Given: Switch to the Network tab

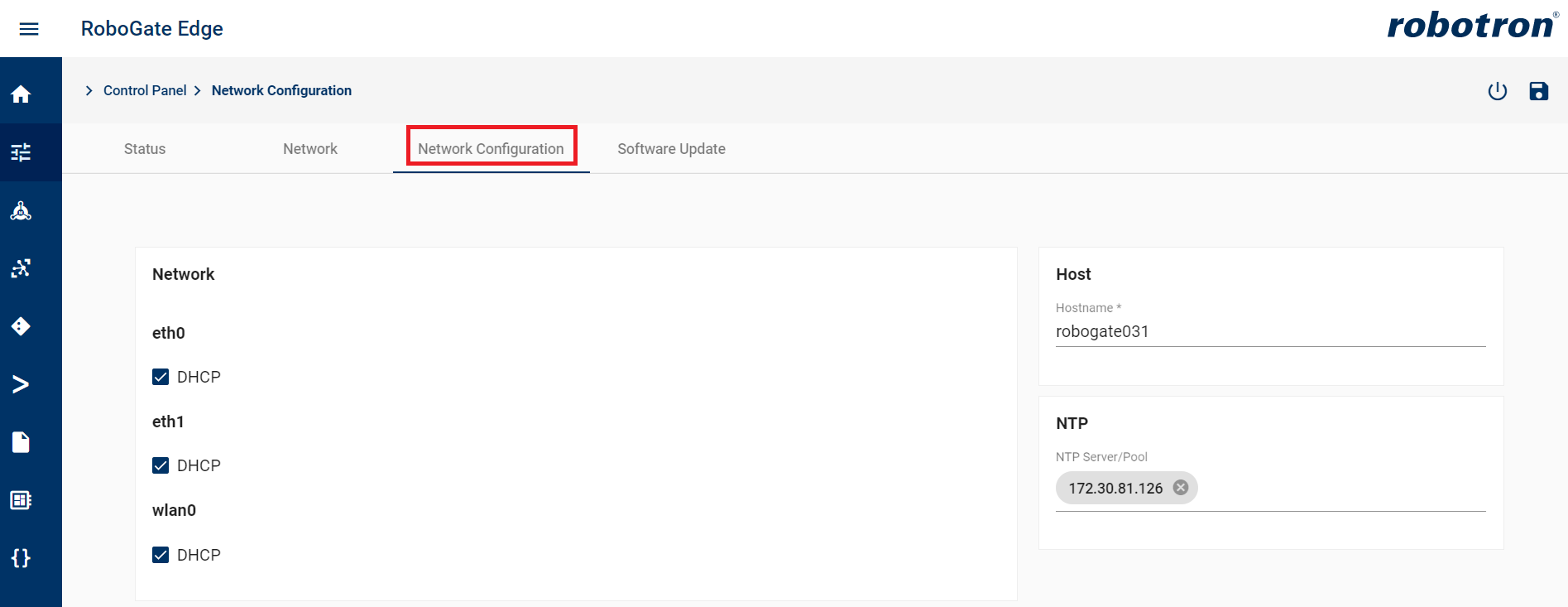Looking at the screenshot, I should tap(310, 149).
